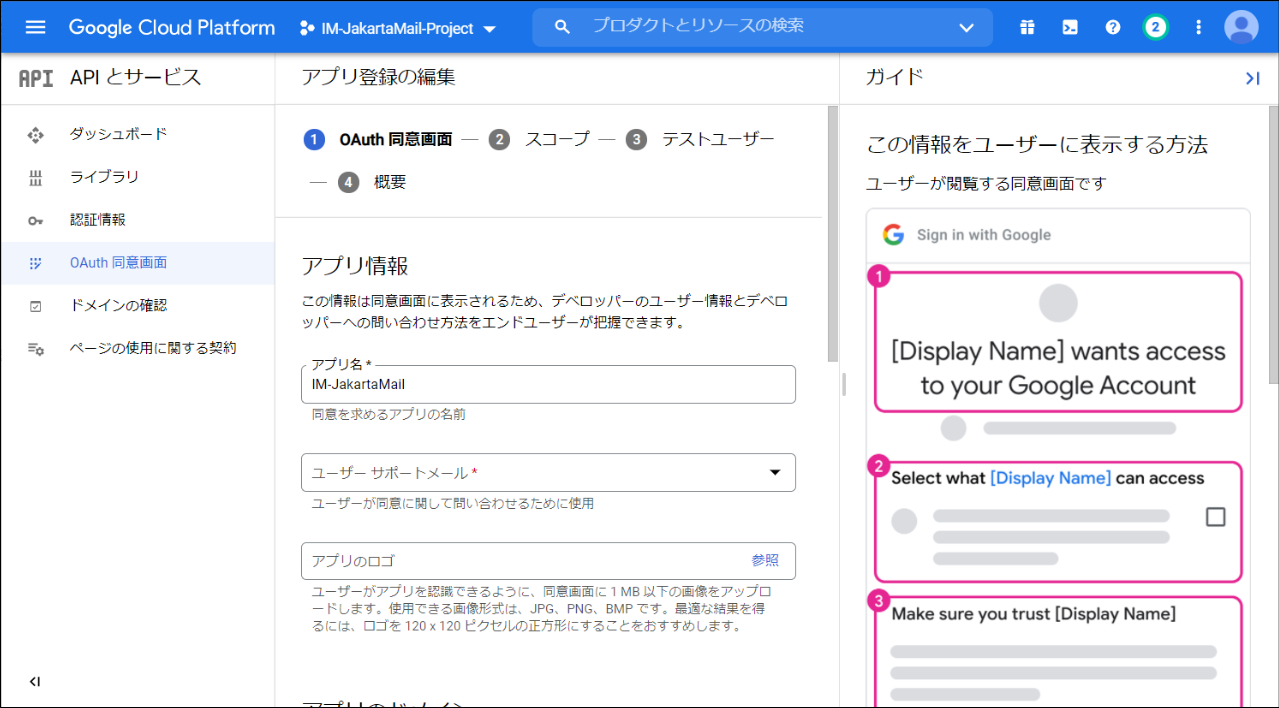Image resolution: width=1279 pixels, height=708 pixels.
Task: Open ライブラリ in the sidebar
Action: click(x=104, y=177)
